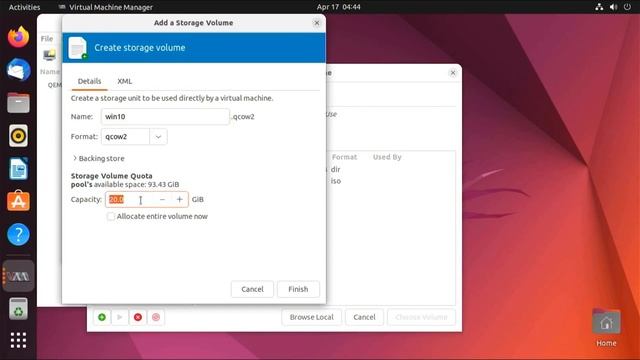Open the Help icon in dock
The width and height of the screenshot is (640, 360).
(18, 234)
